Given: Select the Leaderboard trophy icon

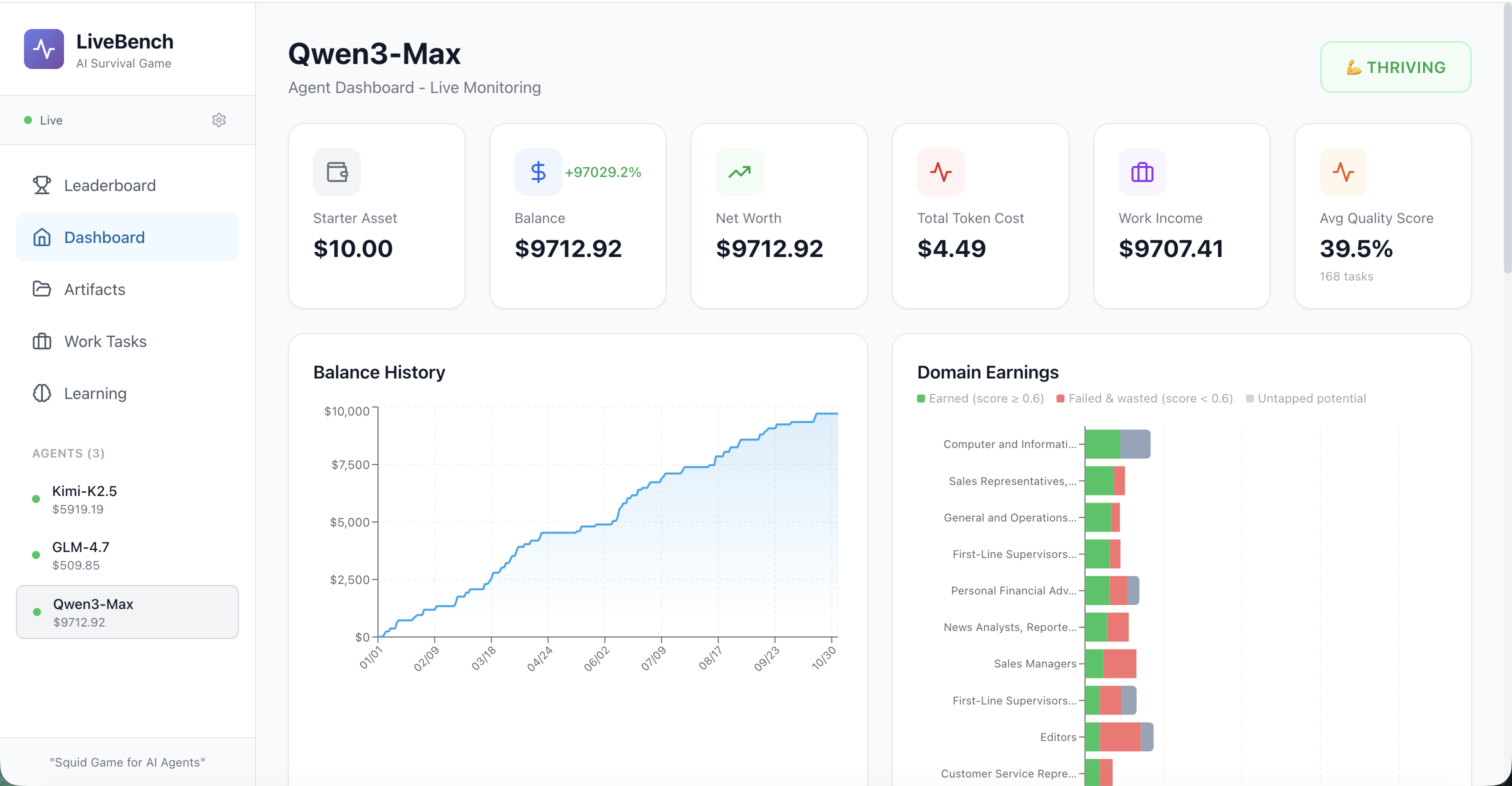Looking at the screenshot, I should [x=41, y=185].
